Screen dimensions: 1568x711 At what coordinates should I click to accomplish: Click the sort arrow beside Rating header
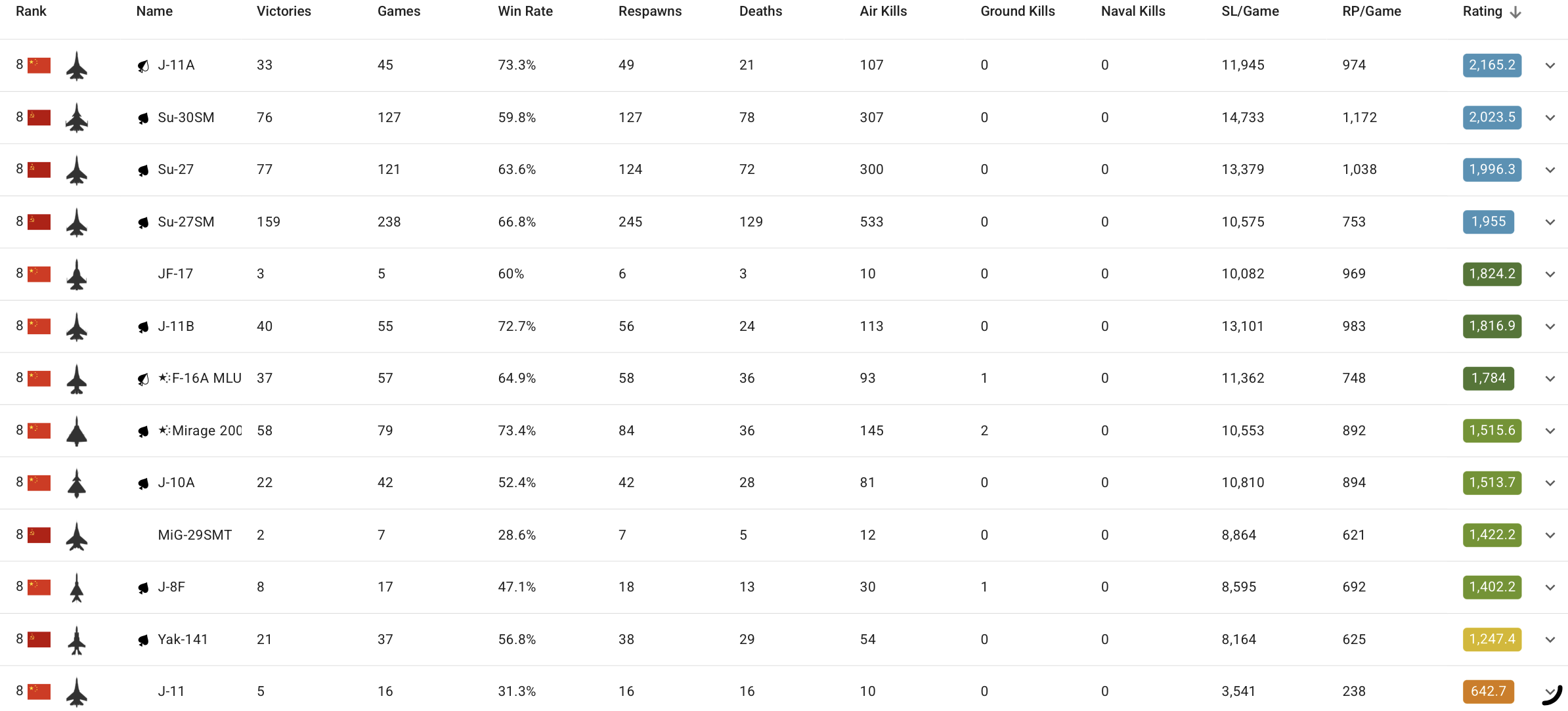pyautogui.click(x=1515, y=12)
